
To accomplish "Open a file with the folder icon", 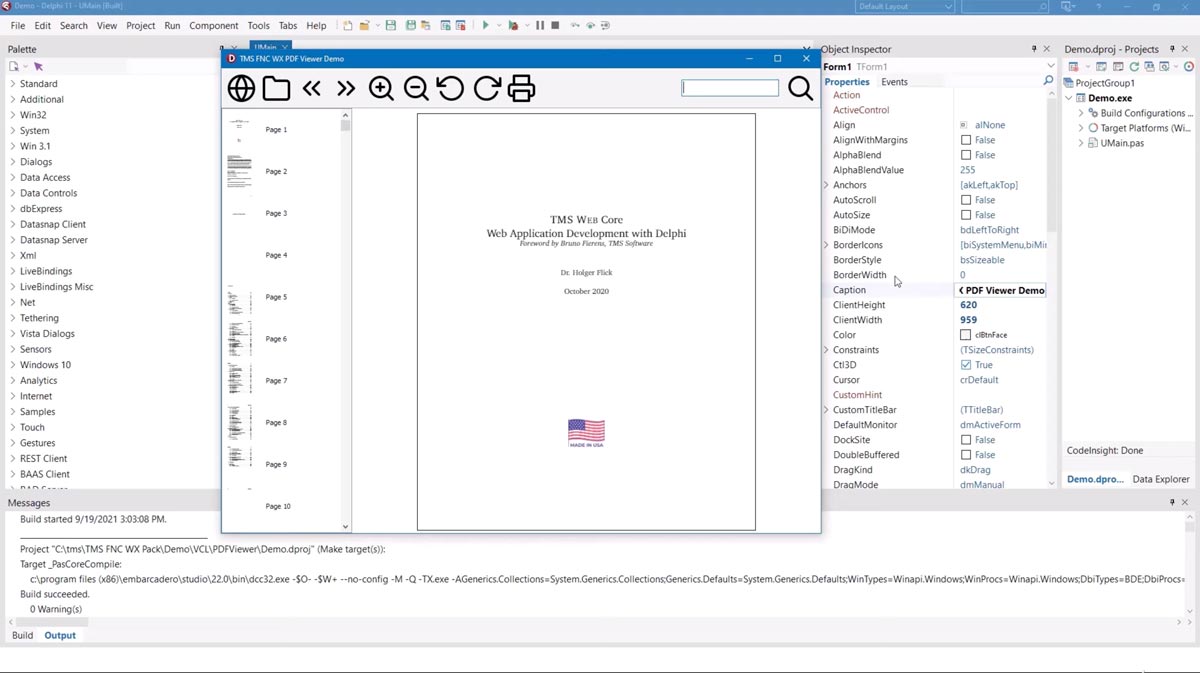I will tap(276, 88).
